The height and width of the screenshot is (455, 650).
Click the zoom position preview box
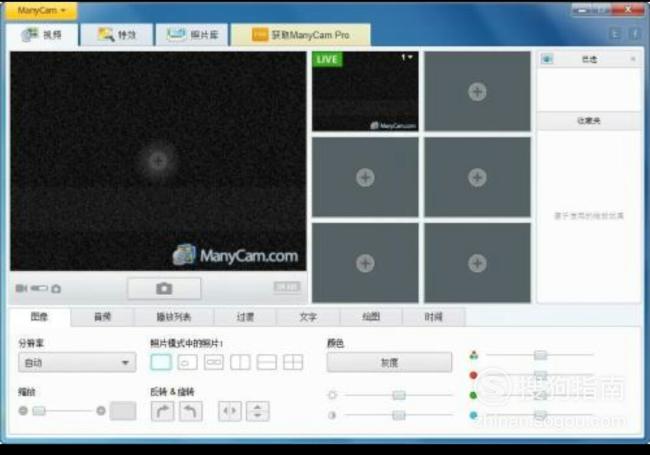123,411
